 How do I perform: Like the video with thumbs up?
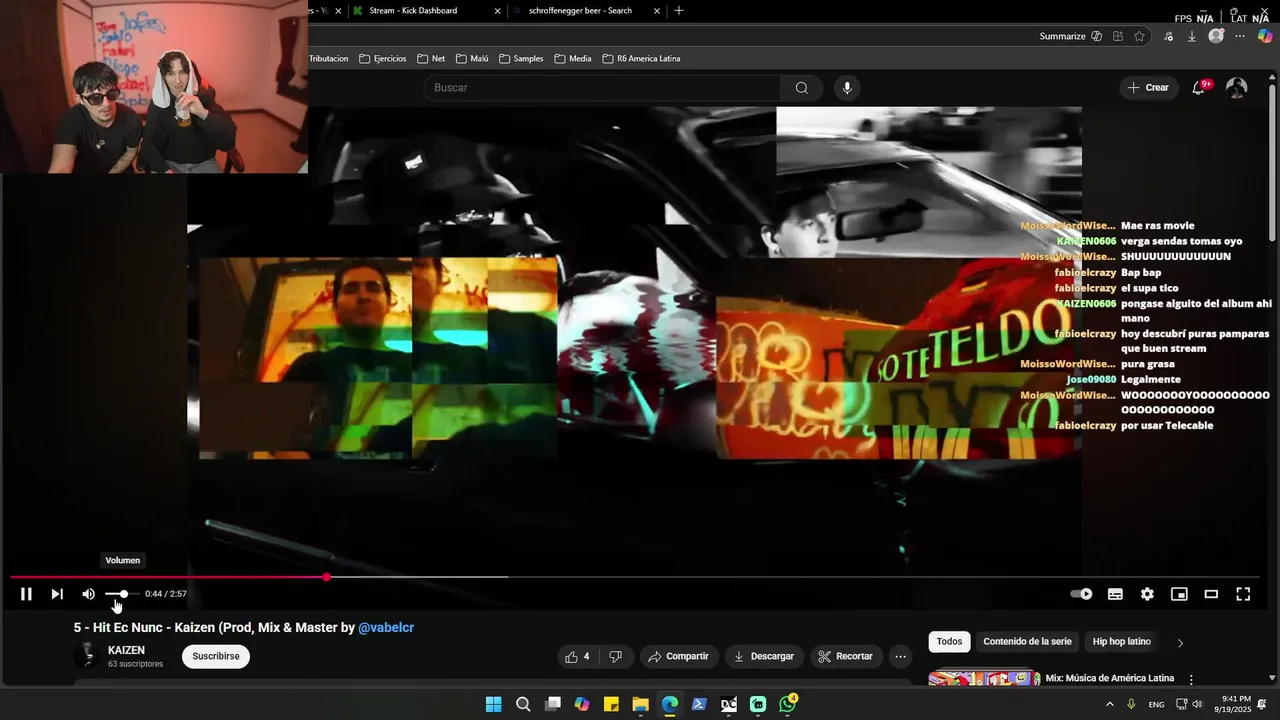[577, 657]
